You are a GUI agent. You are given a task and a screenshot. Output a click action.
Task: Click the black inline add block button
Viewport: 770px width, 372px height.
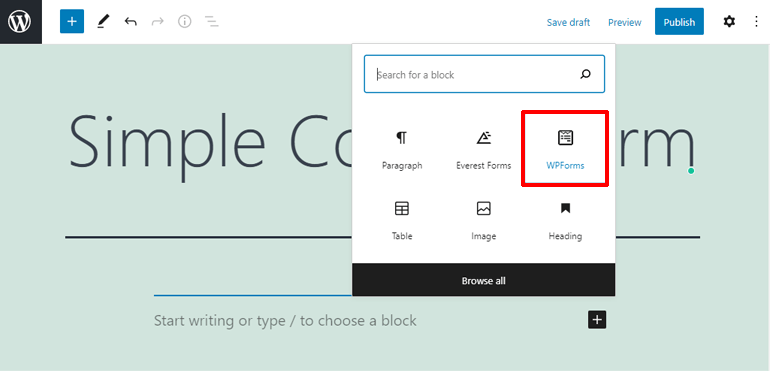click(x=597, y=320)
